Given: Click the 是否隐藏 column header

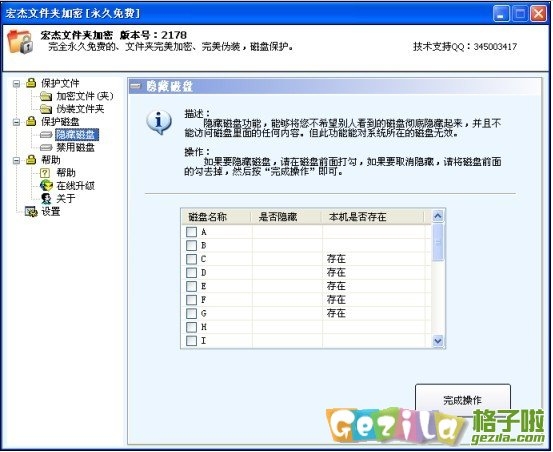Looking at the screenshot, I should pyautogui.click(x=278, y=216).
